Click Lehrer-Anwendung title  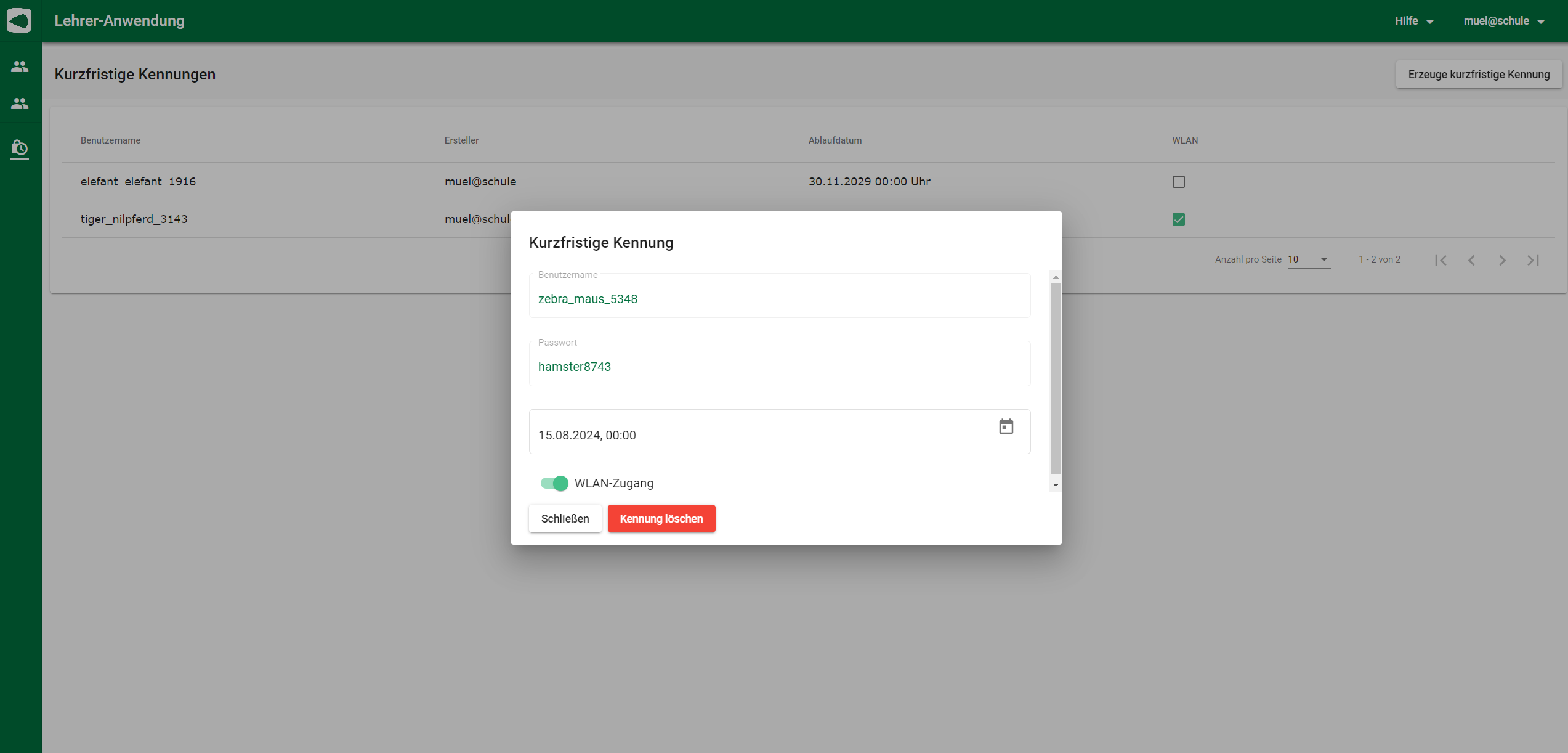(119, 20)
